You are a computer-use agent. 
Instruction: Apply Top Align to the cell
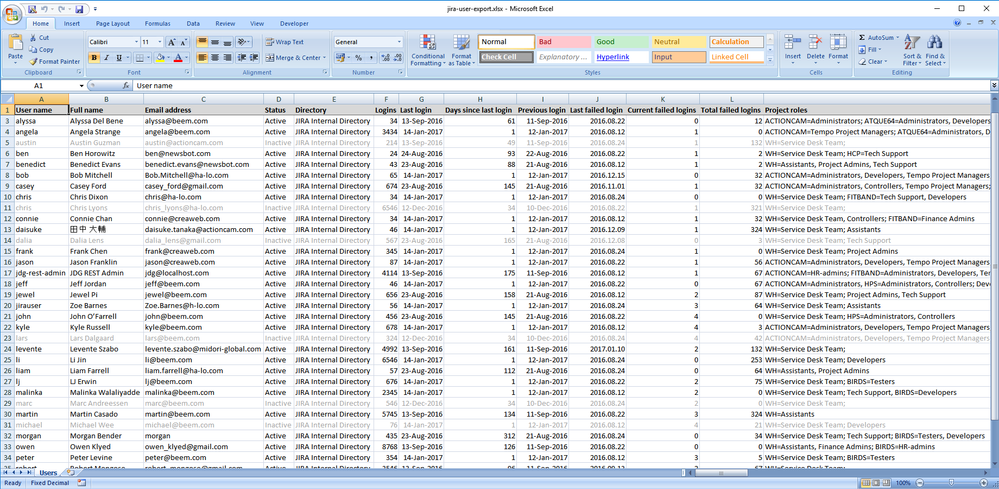(202, 42)
